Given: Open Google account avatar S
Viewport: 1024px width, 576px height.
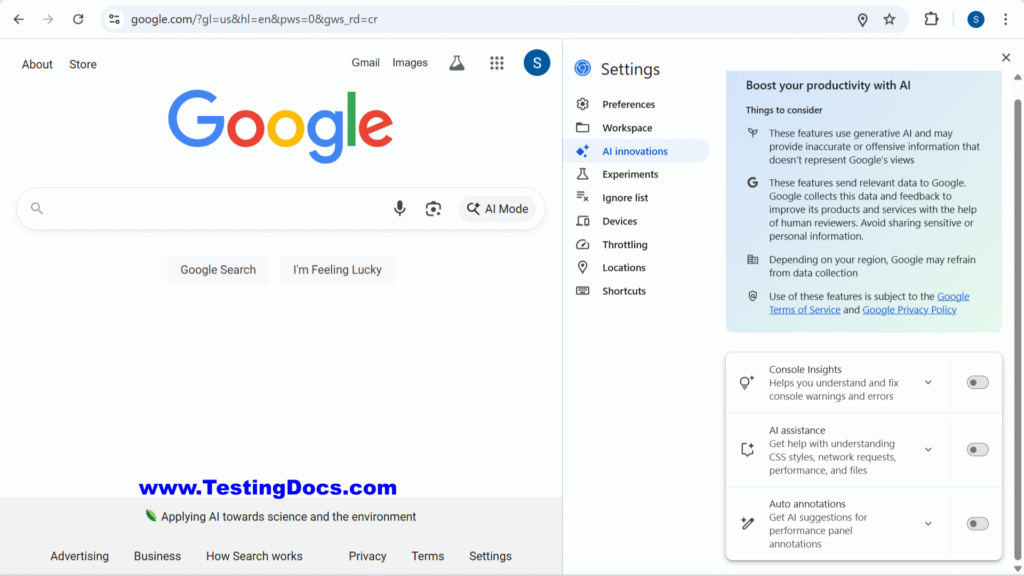Looking at the screenshot, I should point(537,63).
